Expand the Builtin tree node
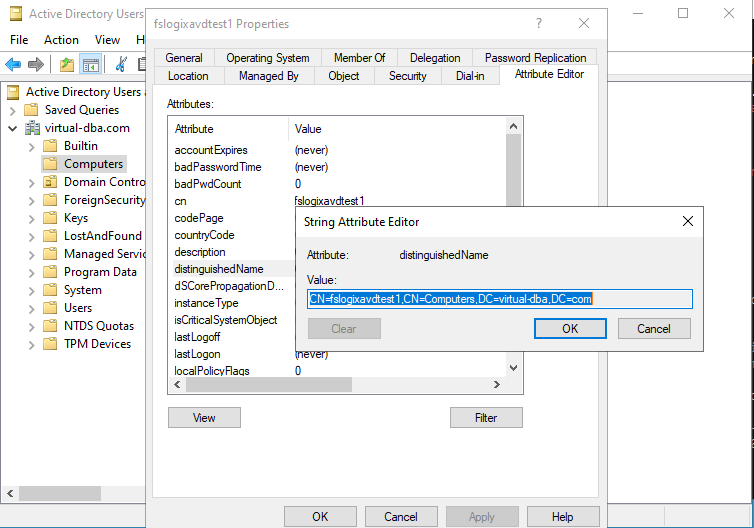This screenshot has width=754, height=528. pyautogui.click(x=31, y=146)
